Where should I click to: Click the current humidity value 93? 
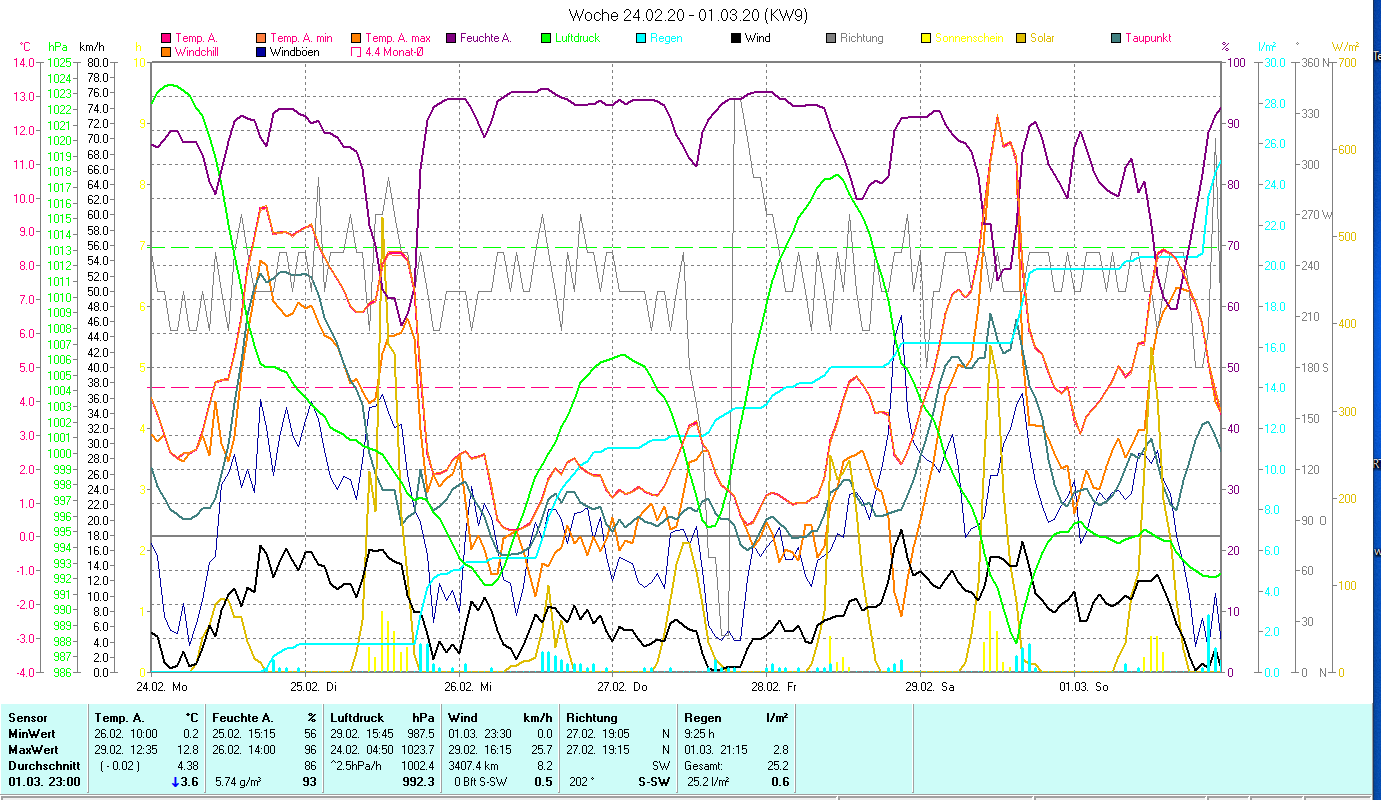[310, 782]
